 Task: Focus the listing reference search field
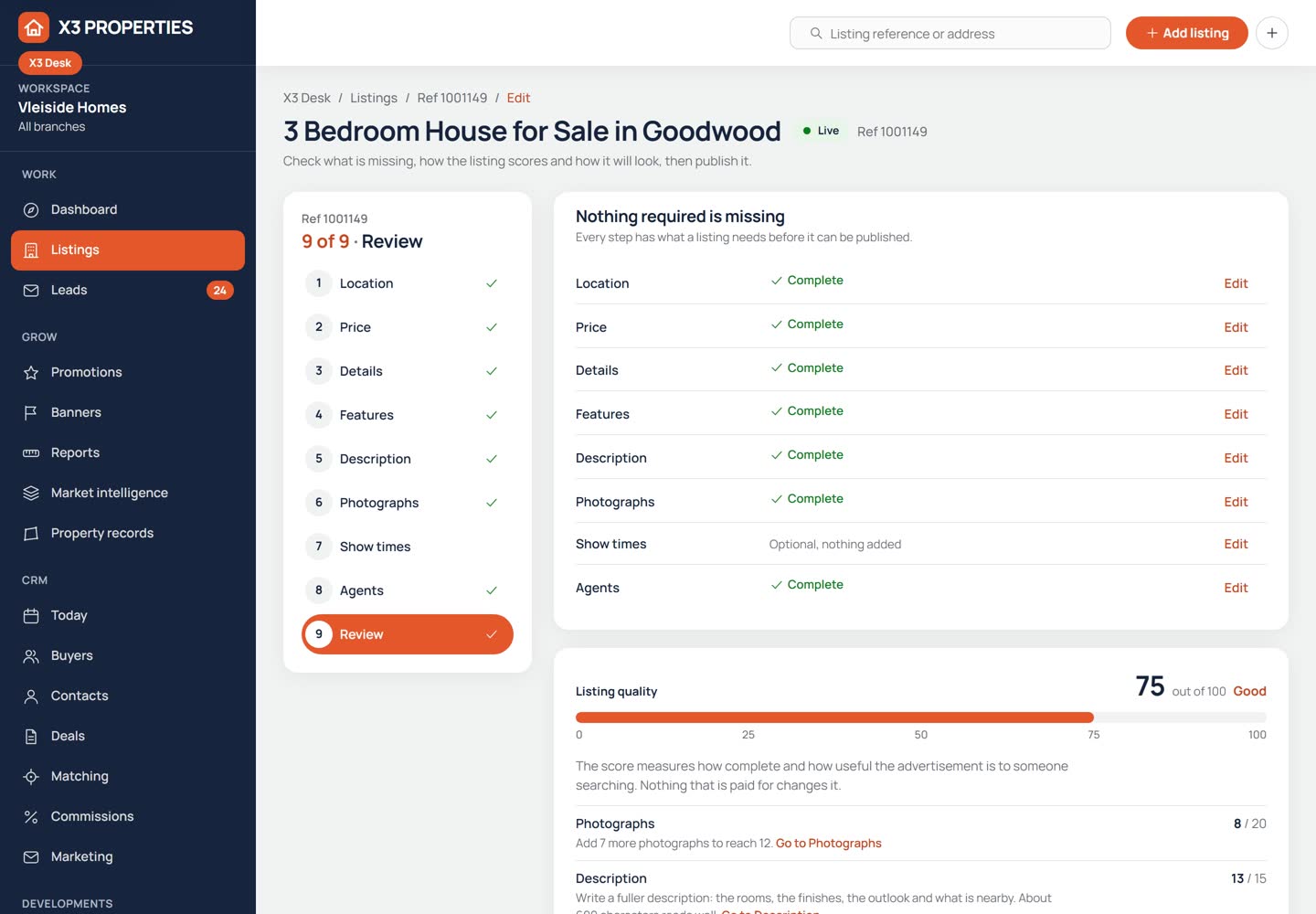(950, 33)
